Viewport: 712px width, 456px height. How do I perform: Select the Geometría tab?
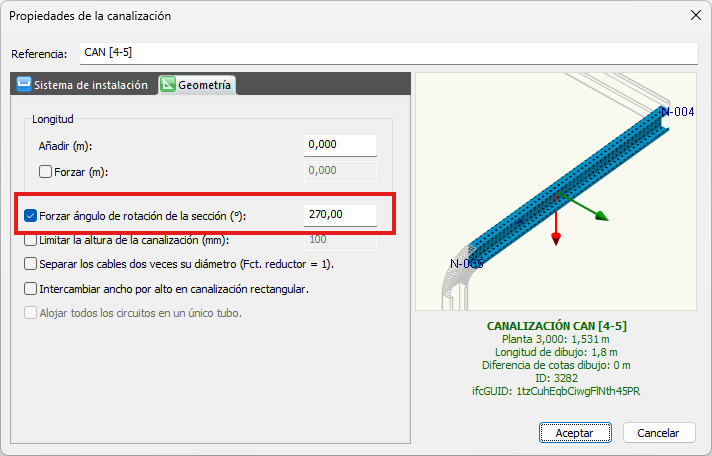pos(197,85)
